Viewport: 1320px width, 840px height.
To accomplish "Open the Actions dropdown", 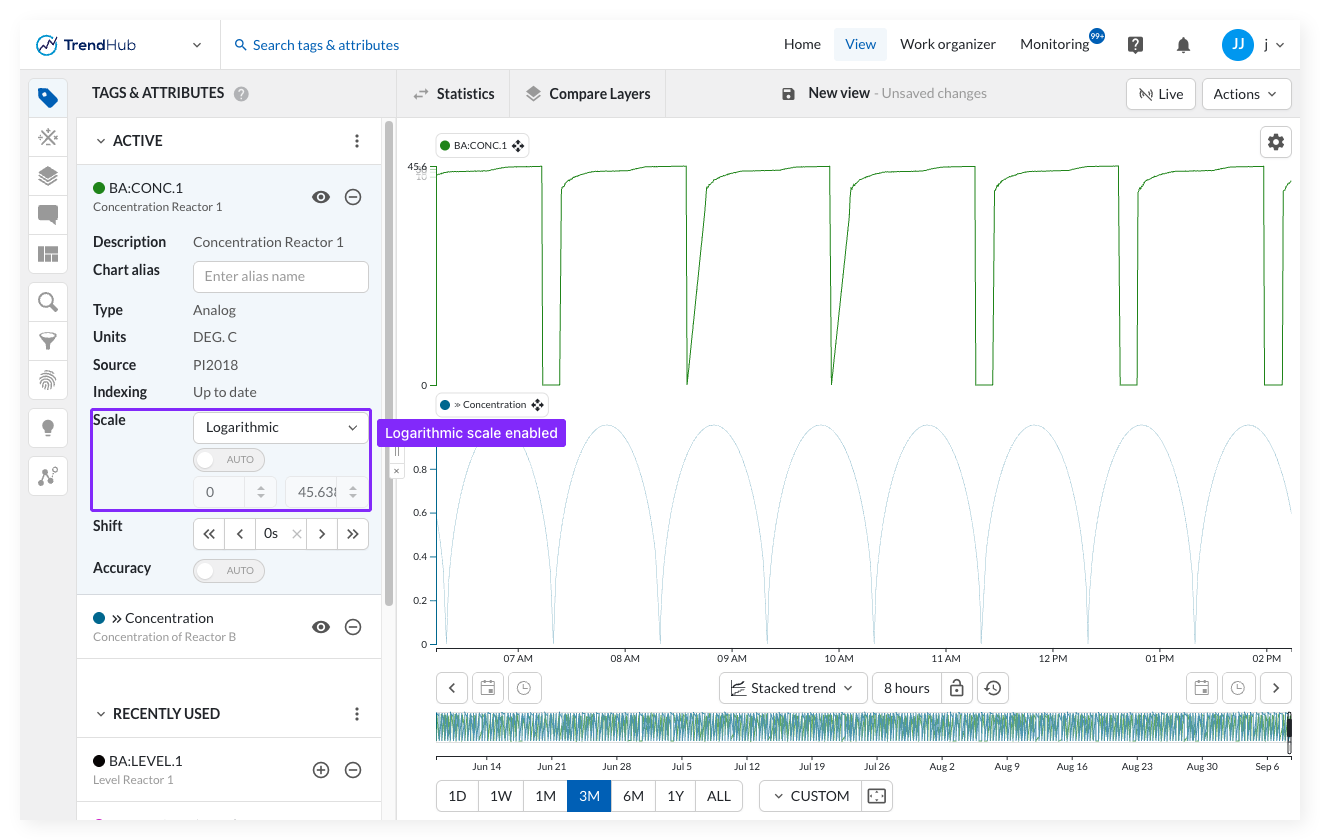I will coord(1246,94).
